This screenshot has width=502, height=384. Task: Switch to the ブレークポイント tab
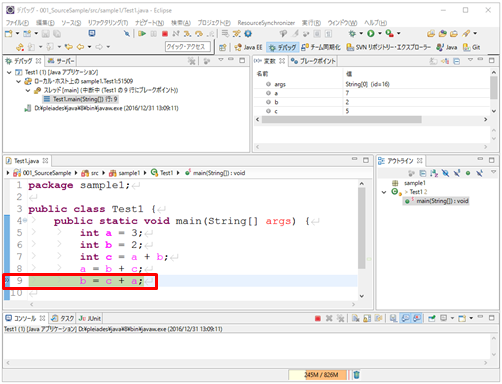pyautogui.click(x=313, y=61)
